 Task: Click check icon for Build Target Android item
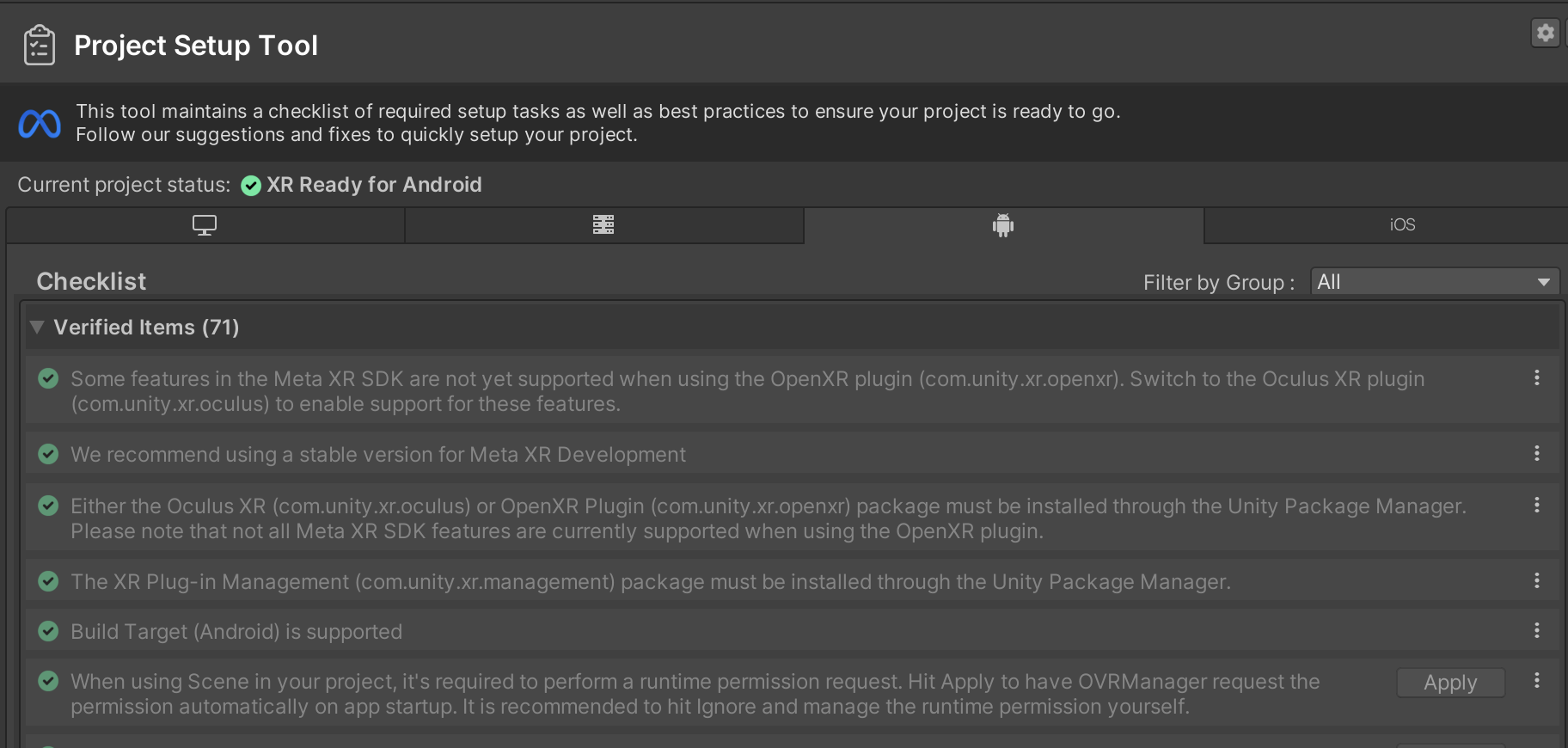click(48, 631)
